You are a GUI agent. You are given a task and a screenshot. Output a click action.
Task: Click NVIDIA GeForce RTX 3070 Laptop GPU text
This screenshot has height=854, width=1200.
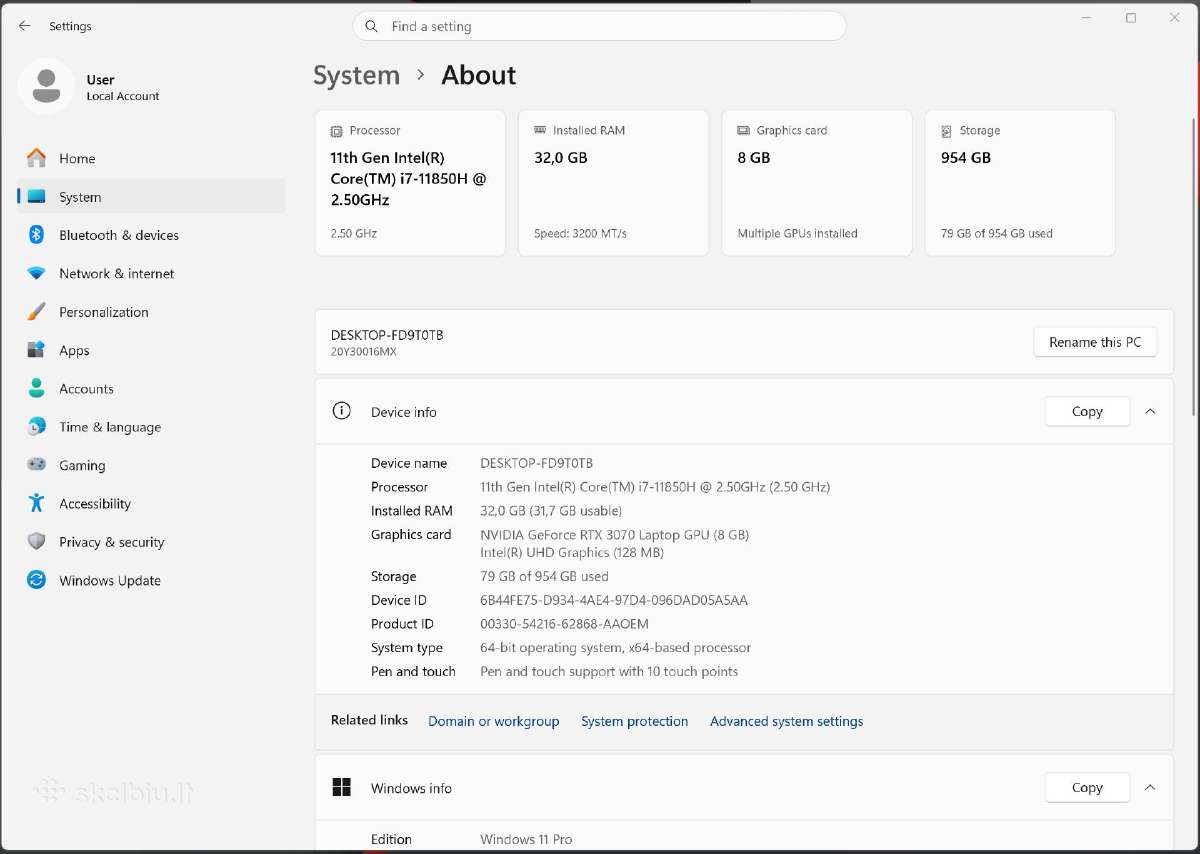click(614, 534)
